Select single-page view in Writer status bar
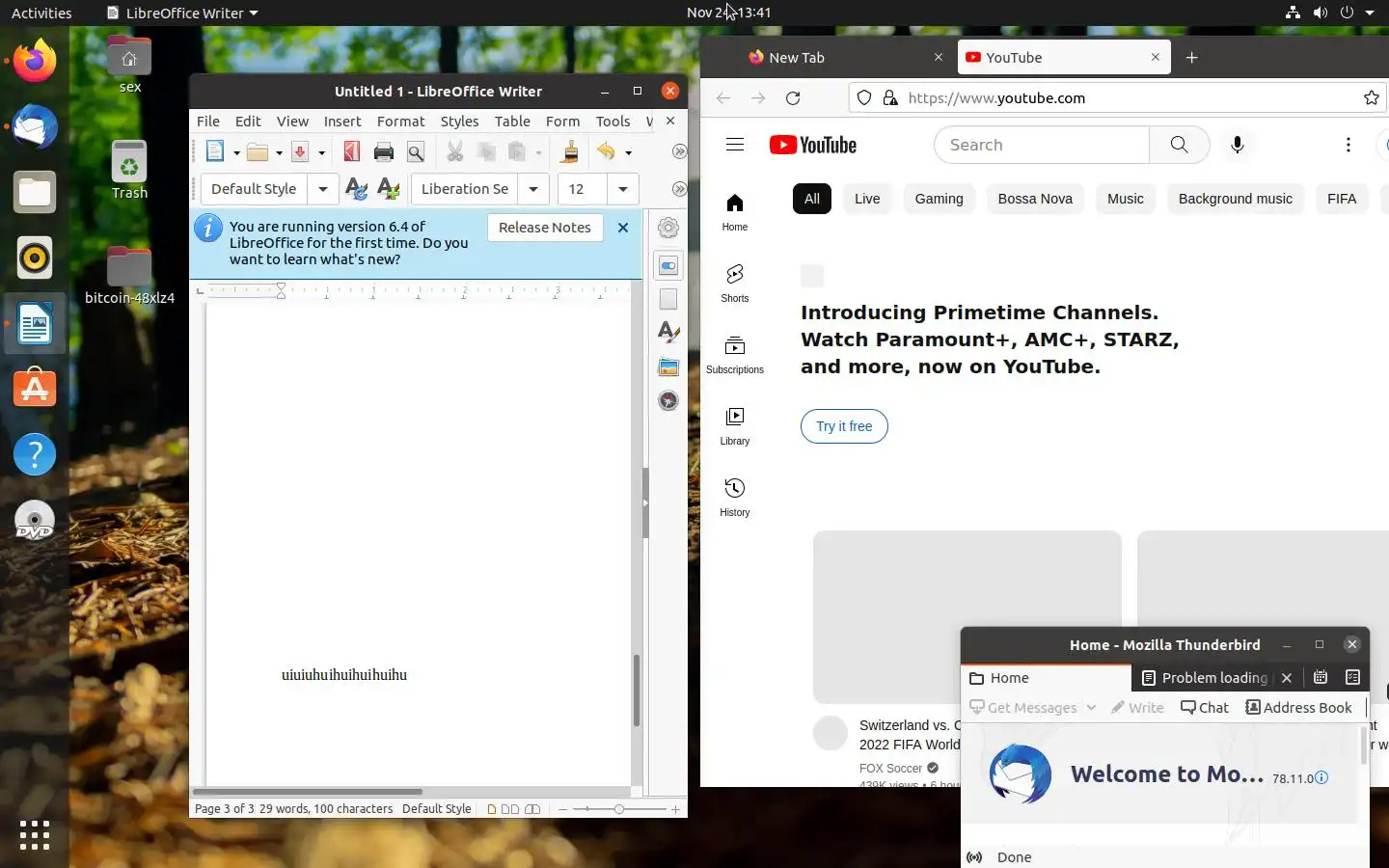Screen dimensions: 1389x868 pyautogui.click(x=492, y=809)
